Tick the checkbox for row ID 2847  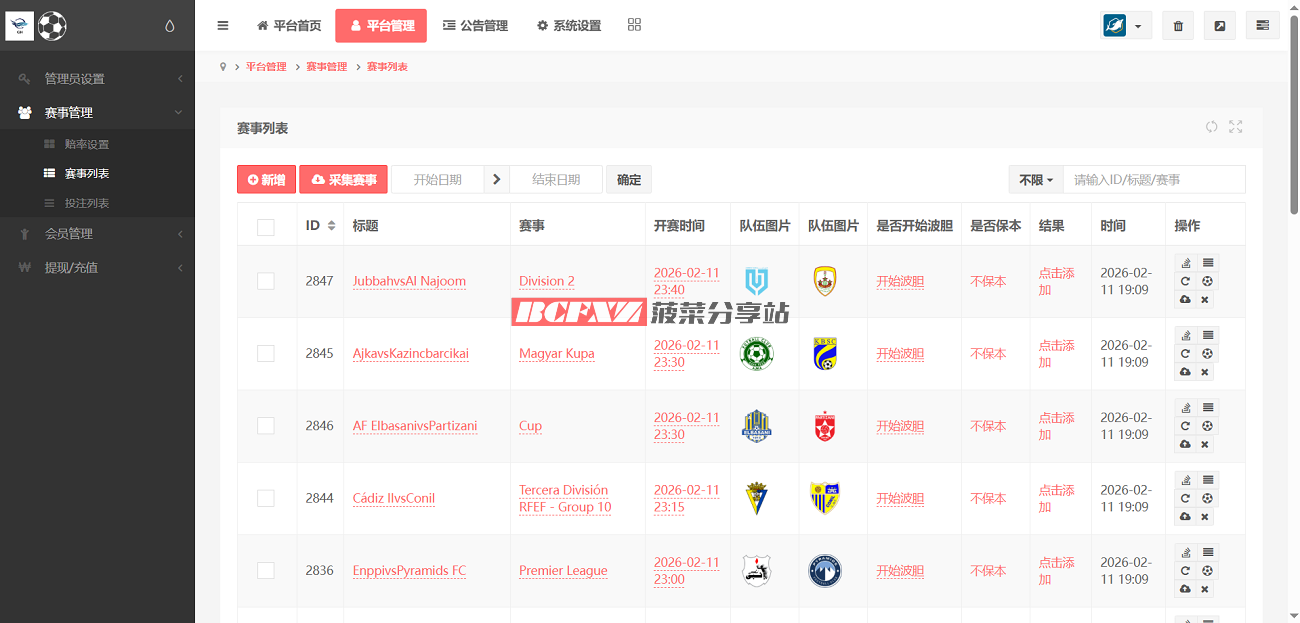(265, 282)
